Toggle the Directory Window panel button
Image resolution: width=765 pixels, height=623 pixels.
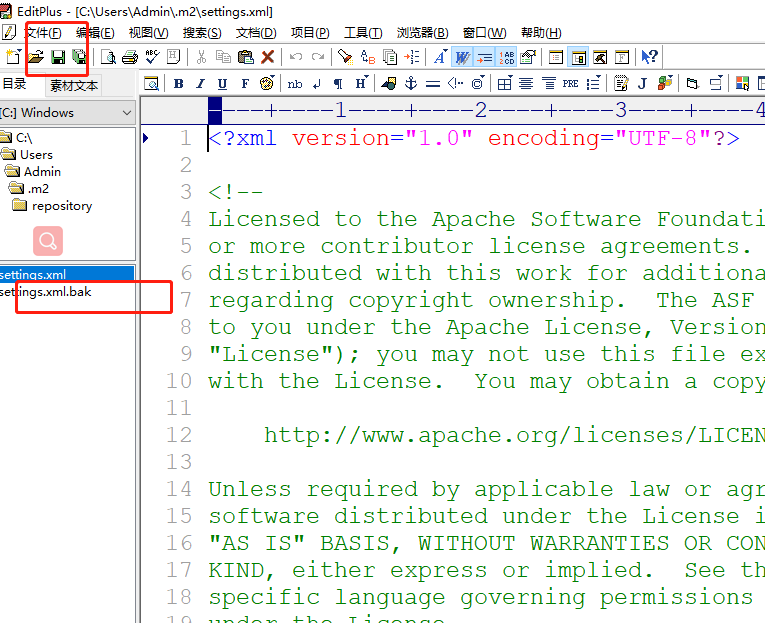(x=579, y=57)
